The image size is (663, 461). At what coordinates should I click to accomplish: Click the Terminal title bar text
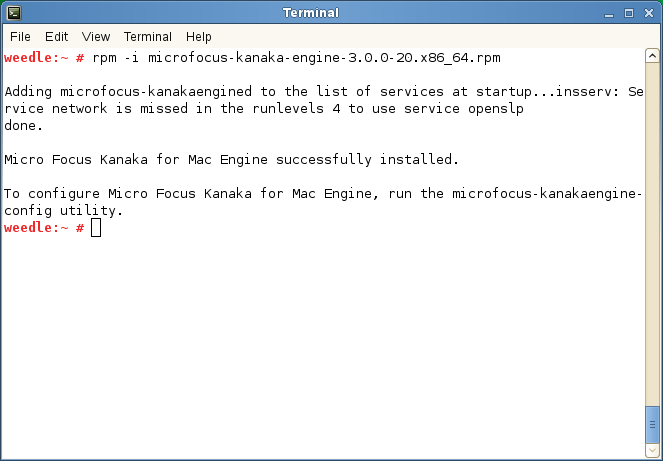(311, 13)
